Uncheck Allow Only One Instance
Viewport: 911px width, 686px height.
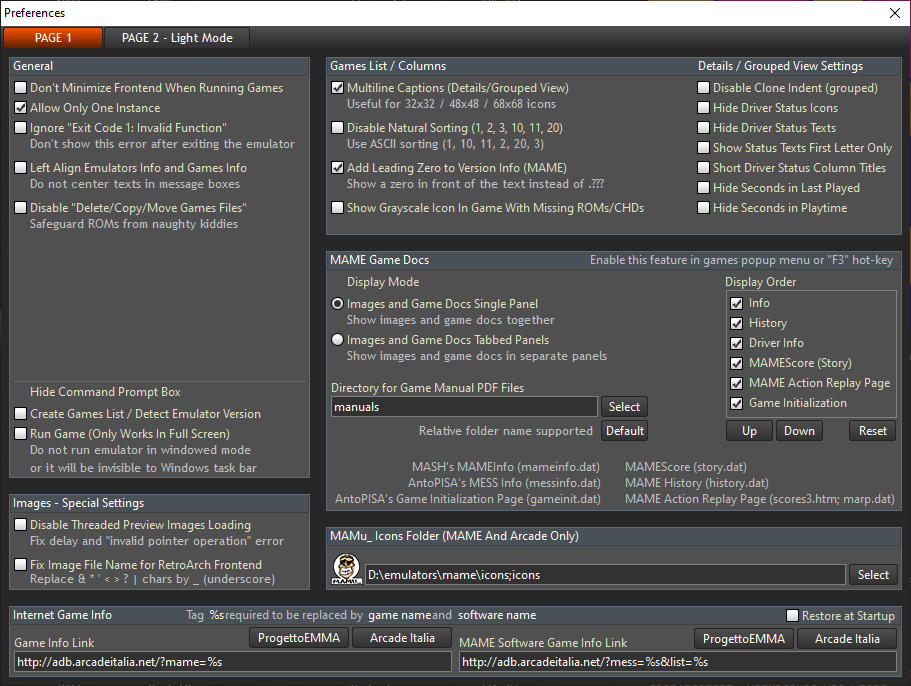coord(21,108)
